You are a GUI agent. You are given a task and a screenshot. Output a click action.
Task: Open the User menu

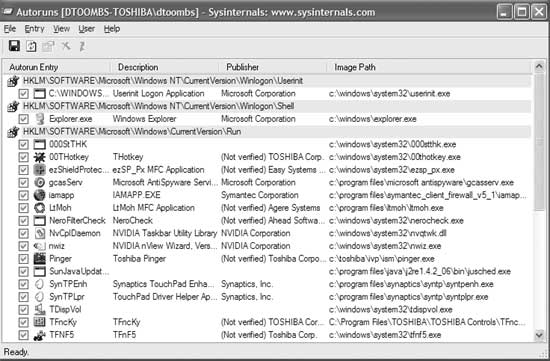(87, 29)
